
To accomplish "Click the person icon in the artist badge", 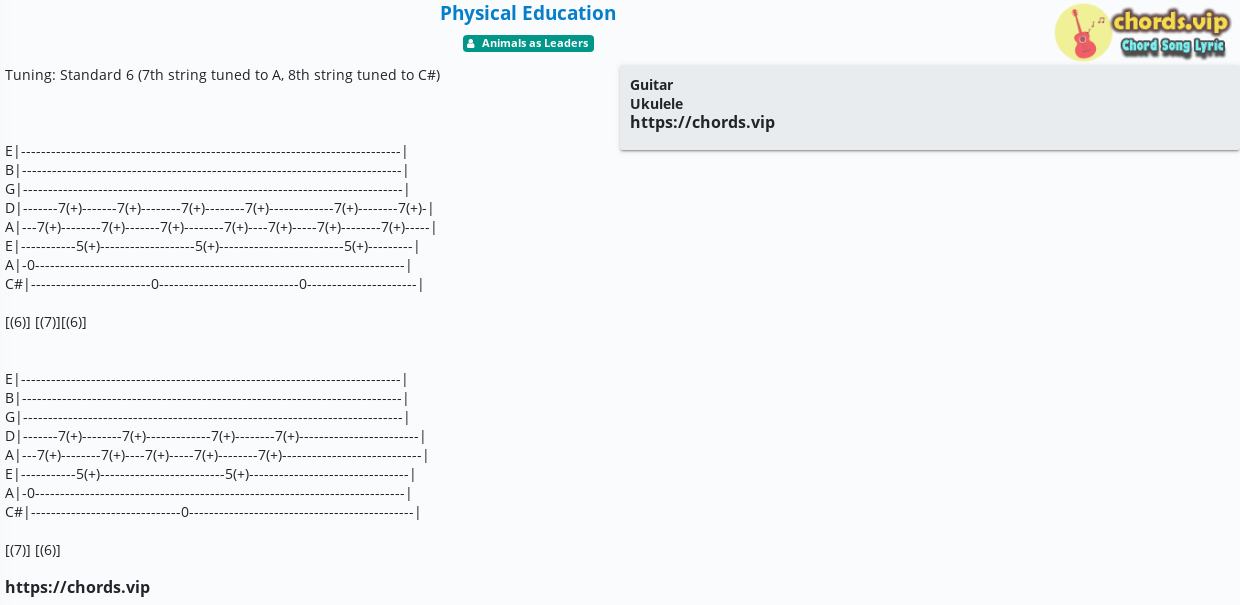I will 471,44.
